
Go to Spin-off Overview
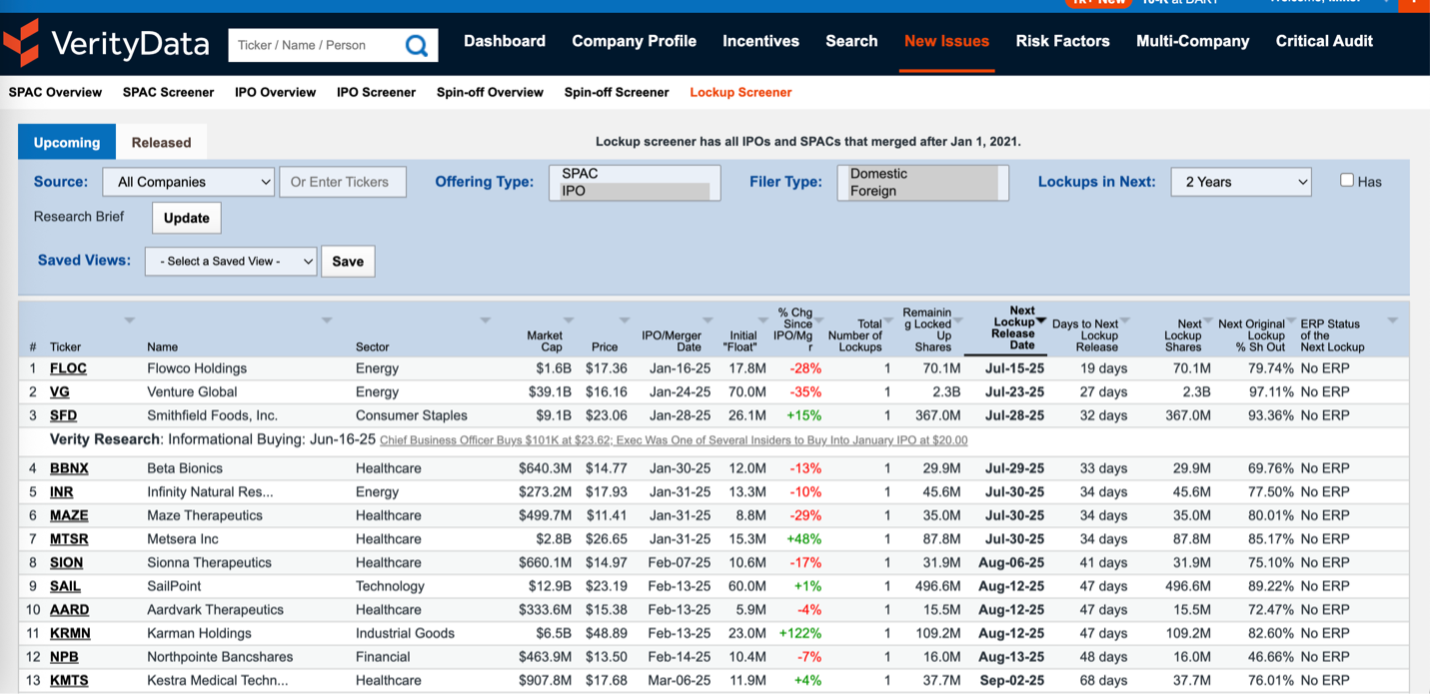pos(490,92)
